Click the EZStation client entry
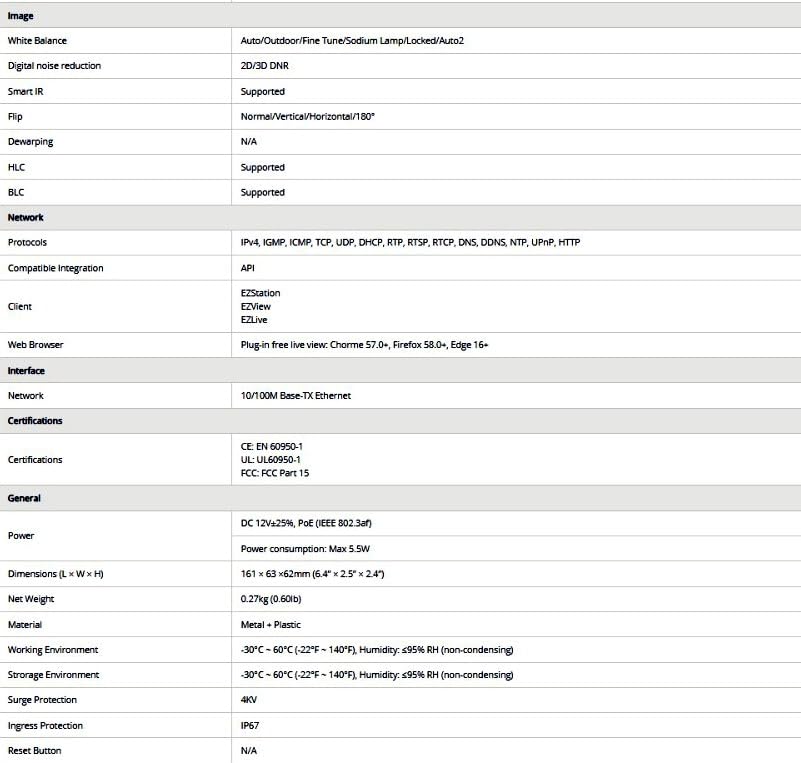This screenshot has height=763, width=801. click(261, 294)
